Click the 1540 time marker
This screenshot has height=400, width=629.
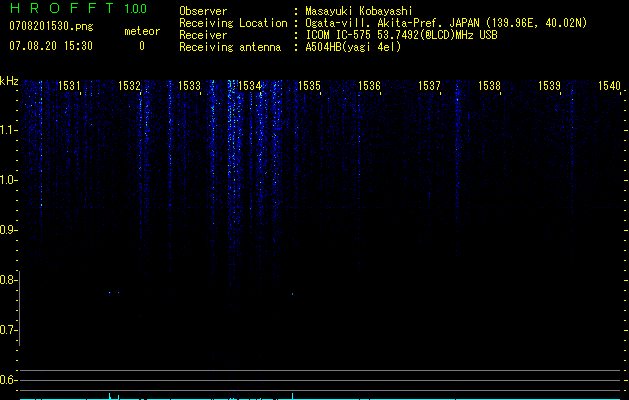(609, 85)
